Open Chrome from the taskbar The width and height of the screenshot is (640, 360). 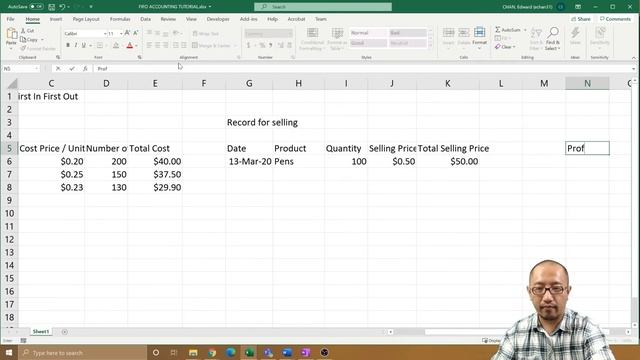(212, 353)
